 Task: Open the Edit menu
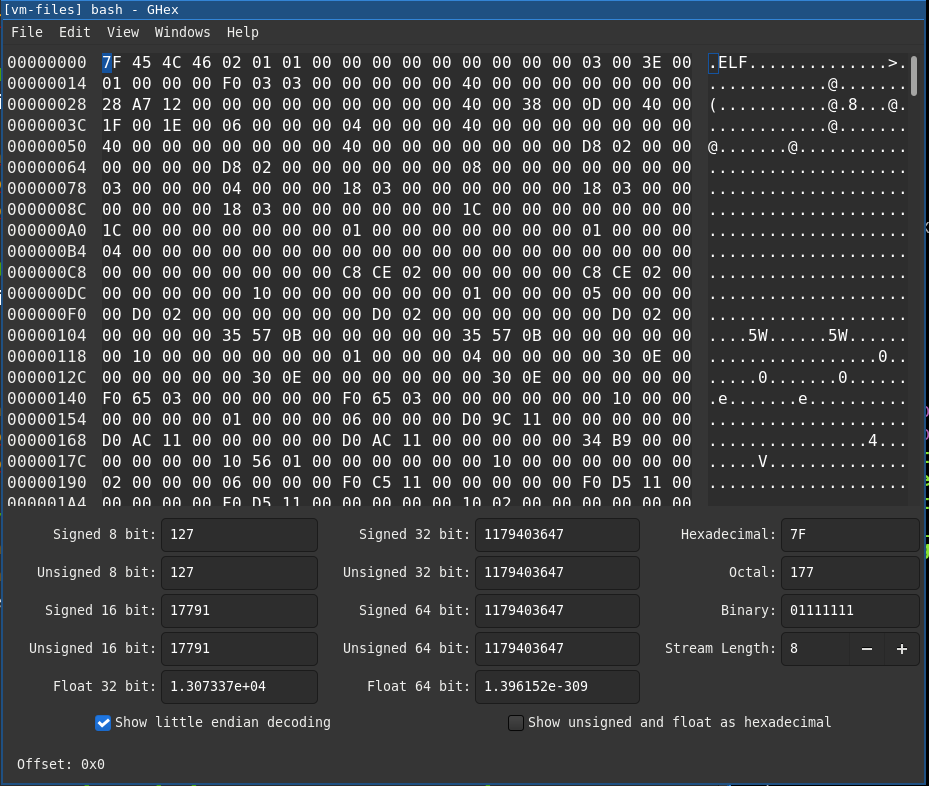(x=75, y=32)
